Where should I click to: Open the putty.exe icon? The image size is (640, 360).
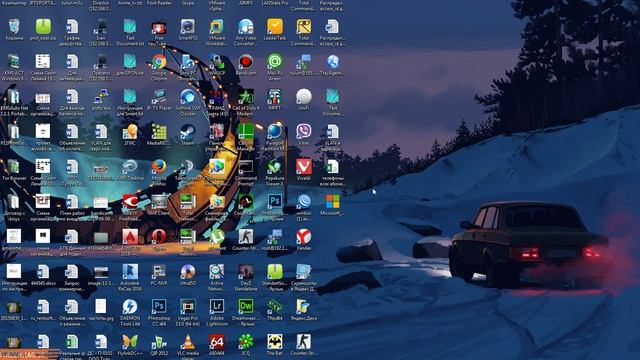(x=101, y=97)
